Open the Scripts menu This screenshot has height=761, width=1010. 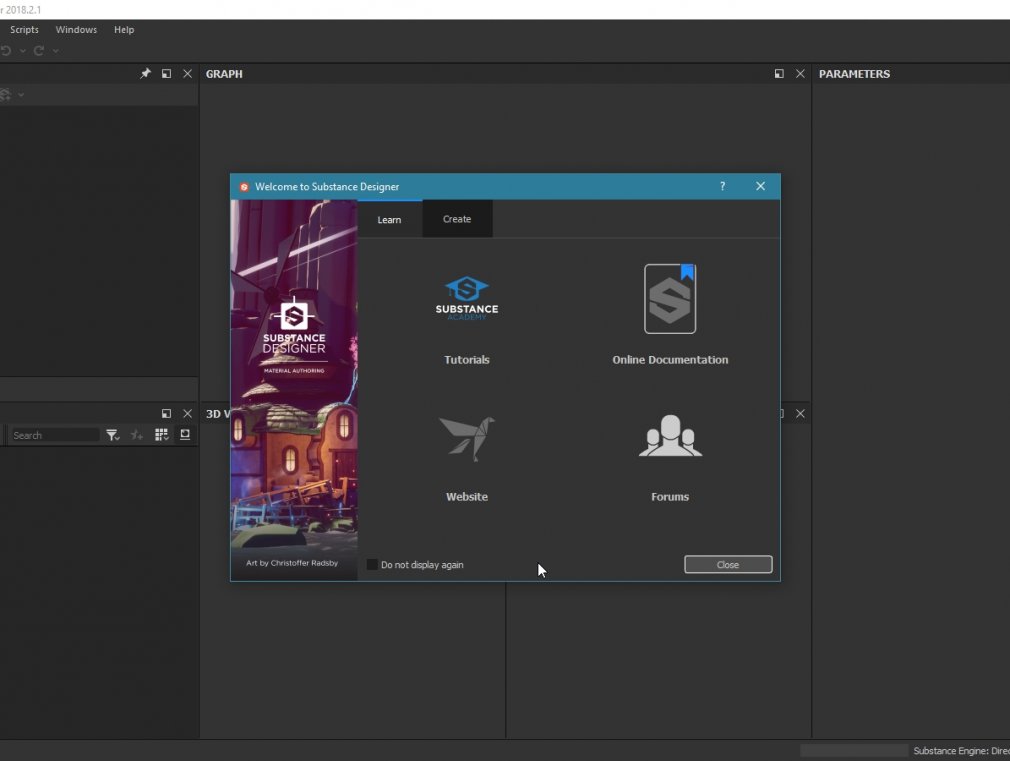click(x=24, y=30)
